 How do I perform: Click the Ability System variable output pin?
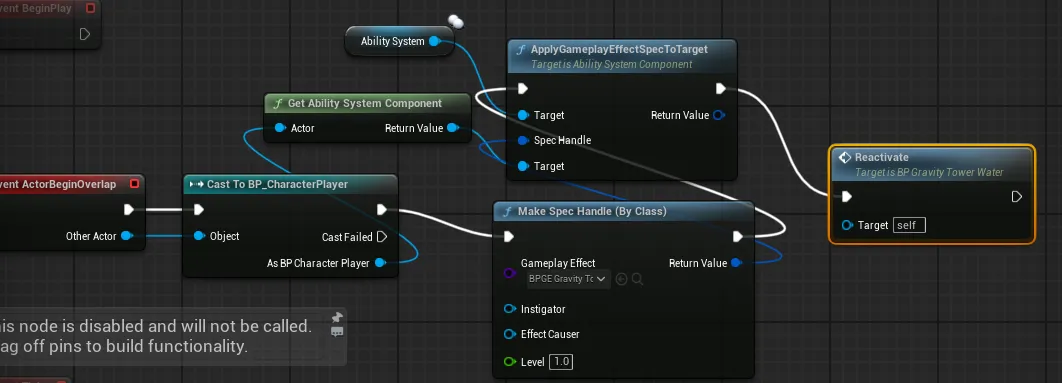coord(434,41)
